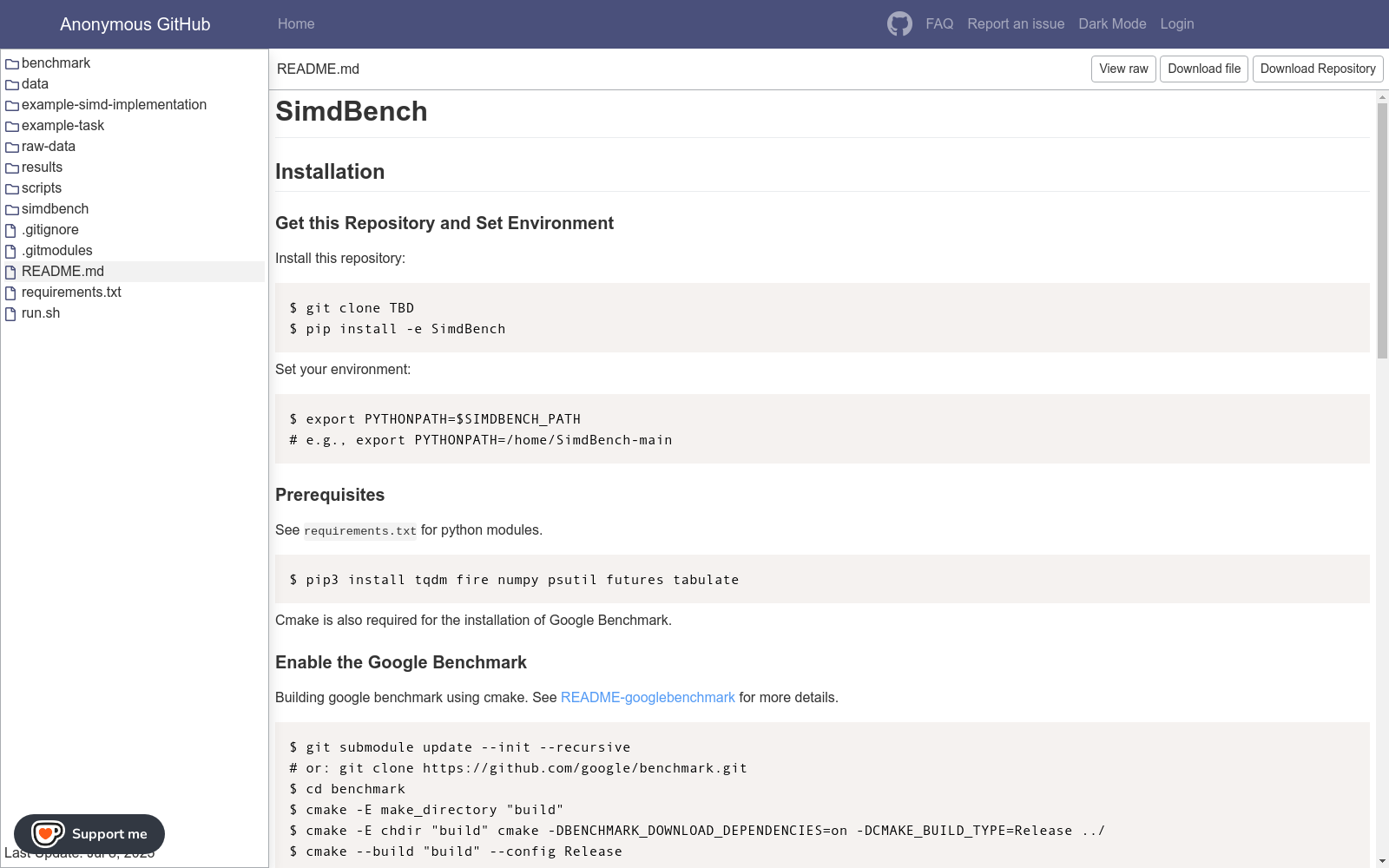
Task: Click the results folder icon
Action: [12, 168]
